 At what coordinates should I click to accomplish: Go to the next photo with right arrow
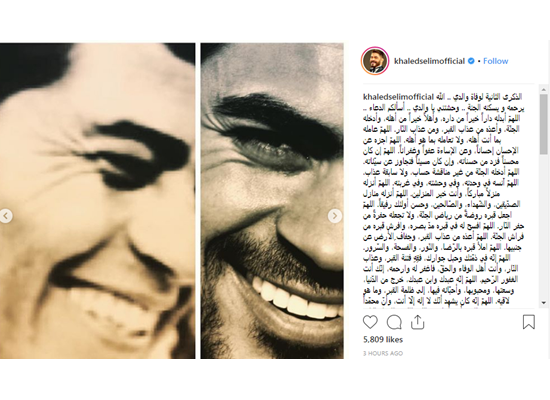tap(335, 216)
